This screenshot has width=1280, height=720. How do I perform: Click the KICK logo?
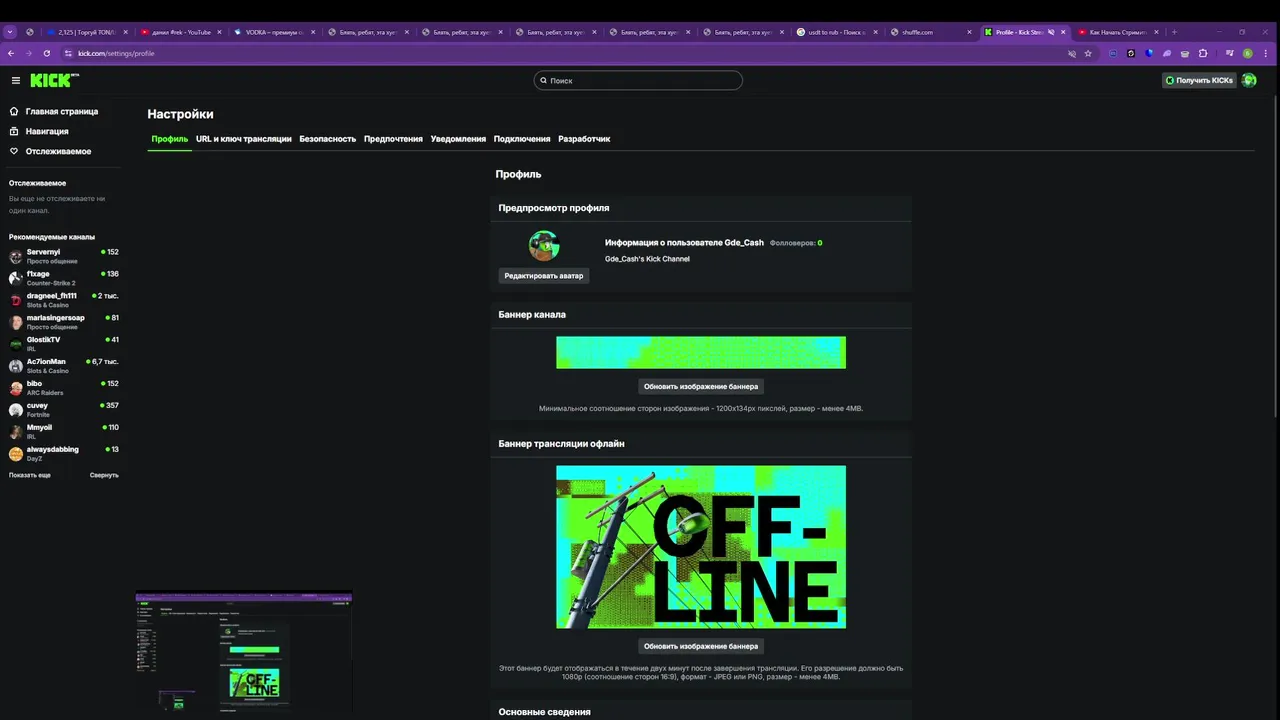[54, 80]
